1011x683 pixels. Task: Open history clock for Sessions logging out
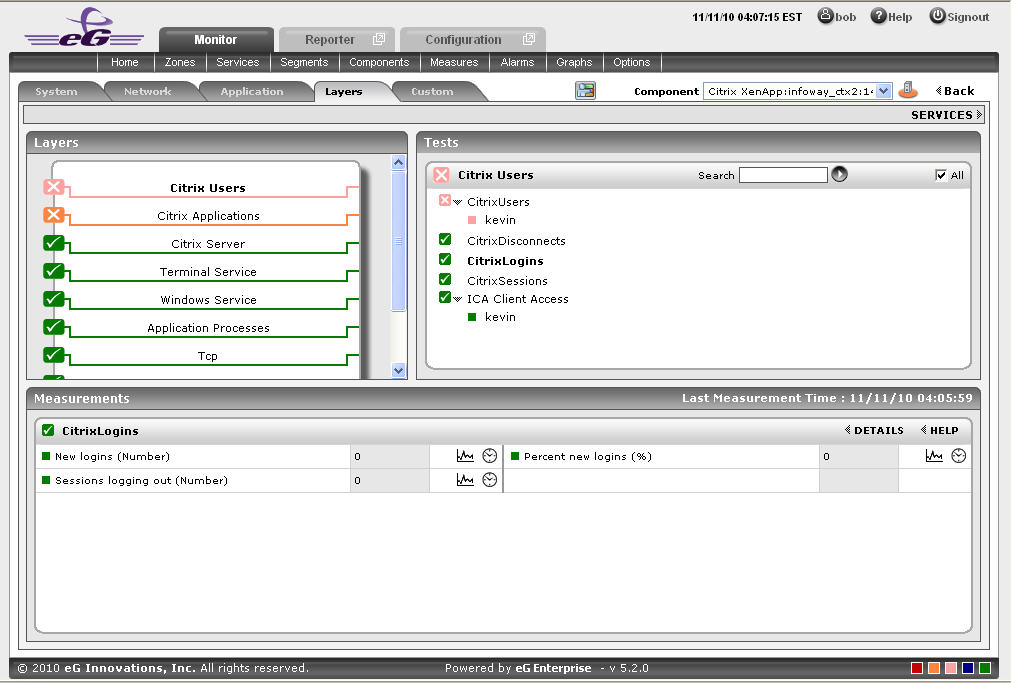[490, 480]
